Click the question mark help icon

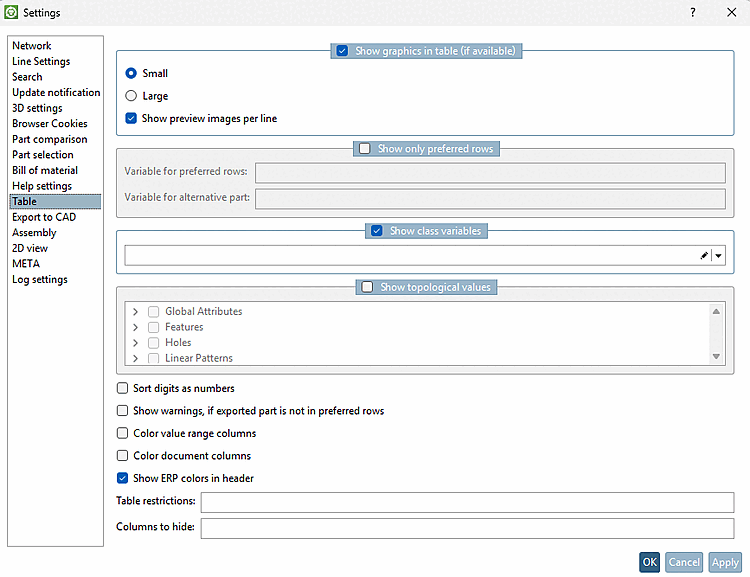coord(693,13)
